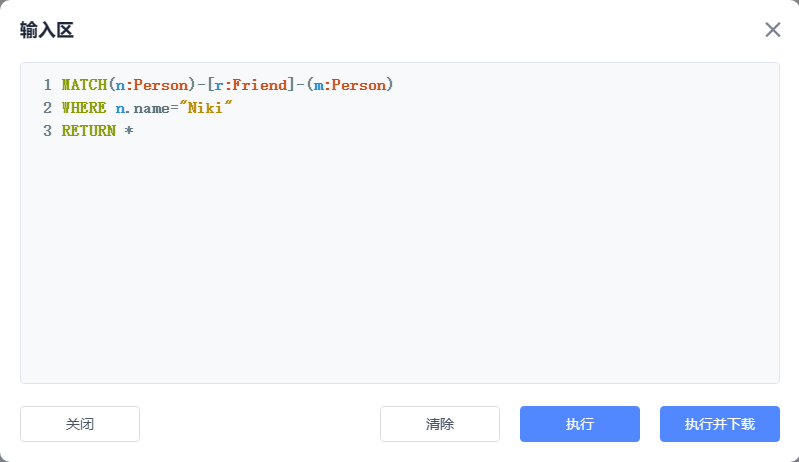
Task: Place the cursor on the MATCH keyword
Action: click(x=84, y=85)
